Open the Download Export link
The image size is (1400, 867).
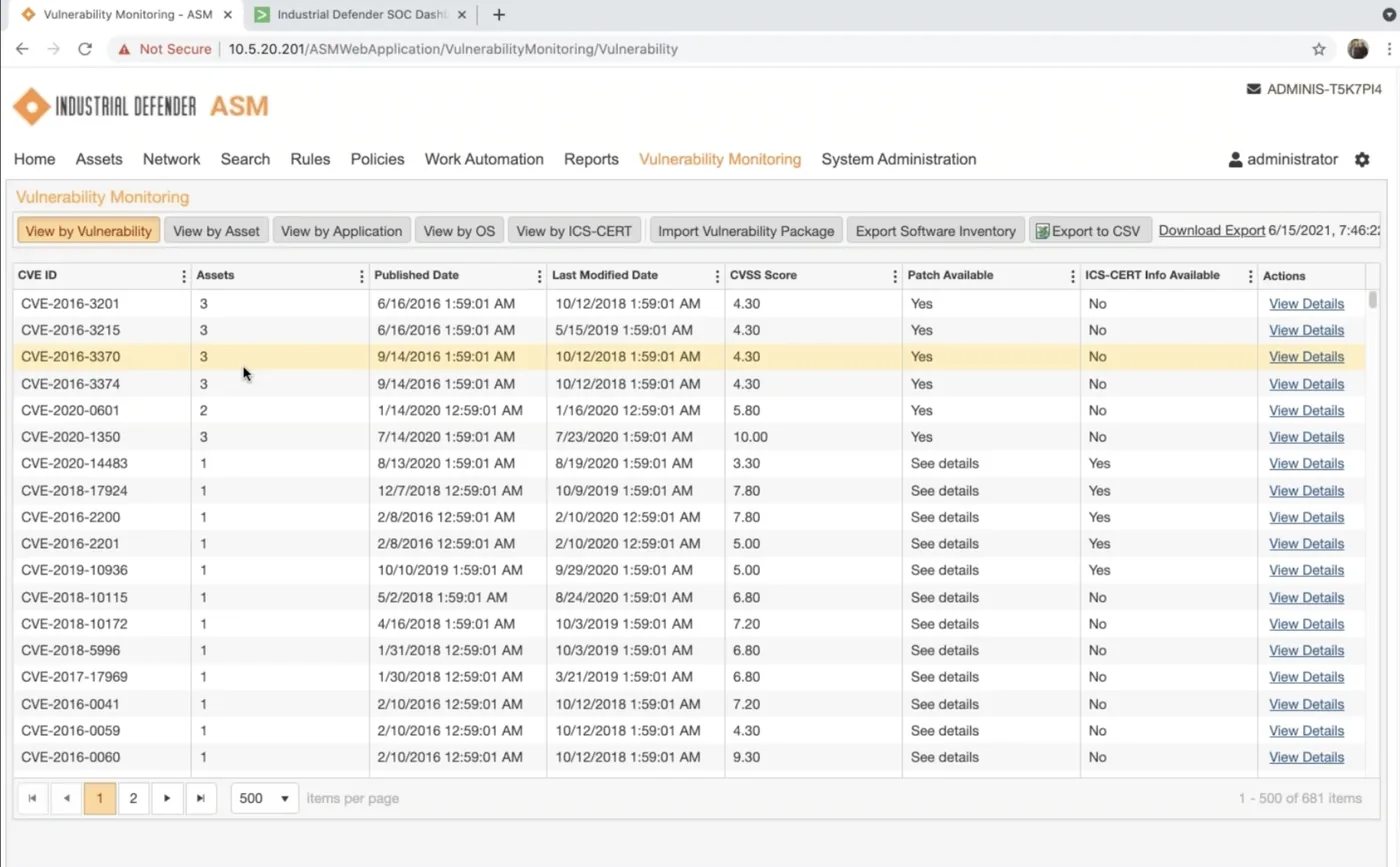click(x=1212, y=231)
